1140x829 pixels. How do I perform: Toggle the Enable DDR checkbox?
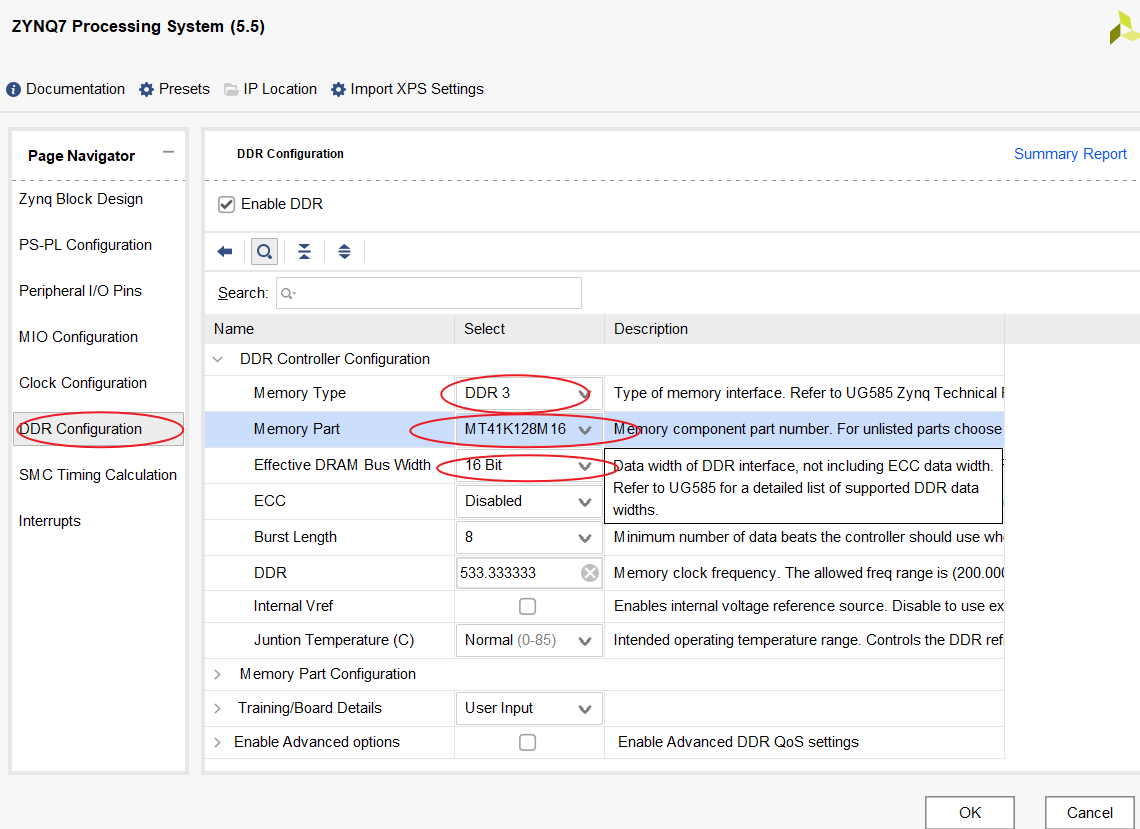point(226,204)
